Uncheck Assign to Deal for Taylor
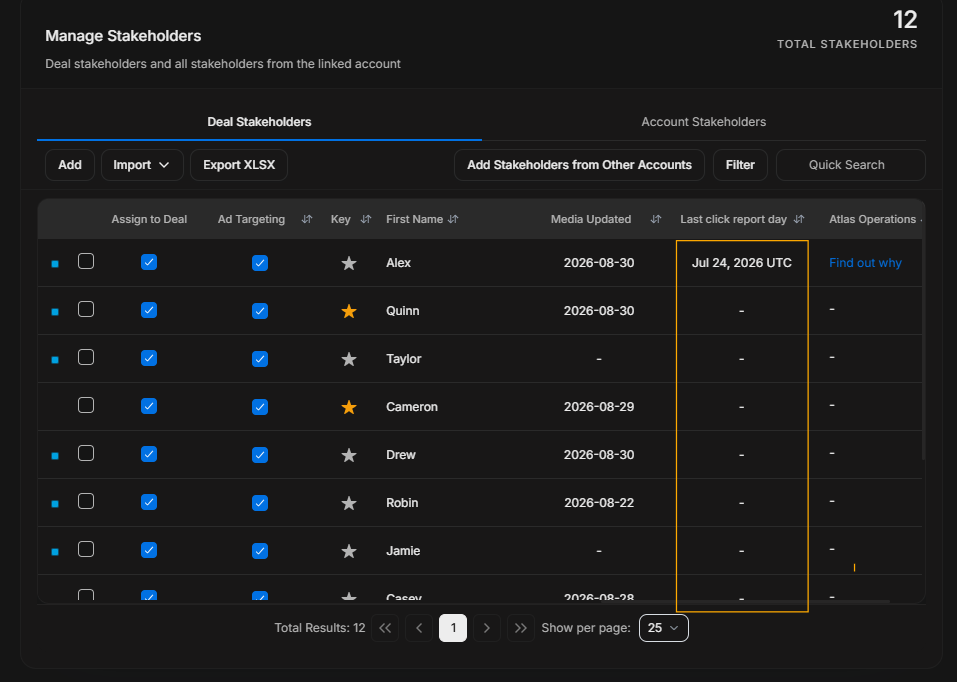 pos(149,358)
